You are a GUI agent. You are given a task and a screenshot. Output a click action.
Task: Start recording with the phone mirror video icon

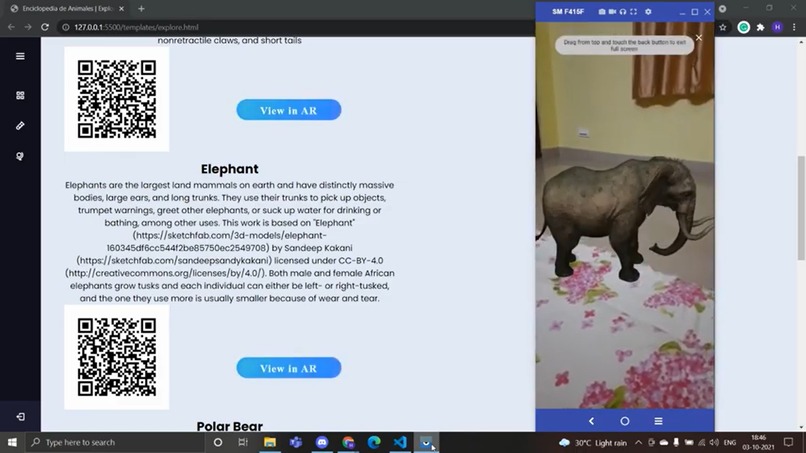(x=612, y=11)
